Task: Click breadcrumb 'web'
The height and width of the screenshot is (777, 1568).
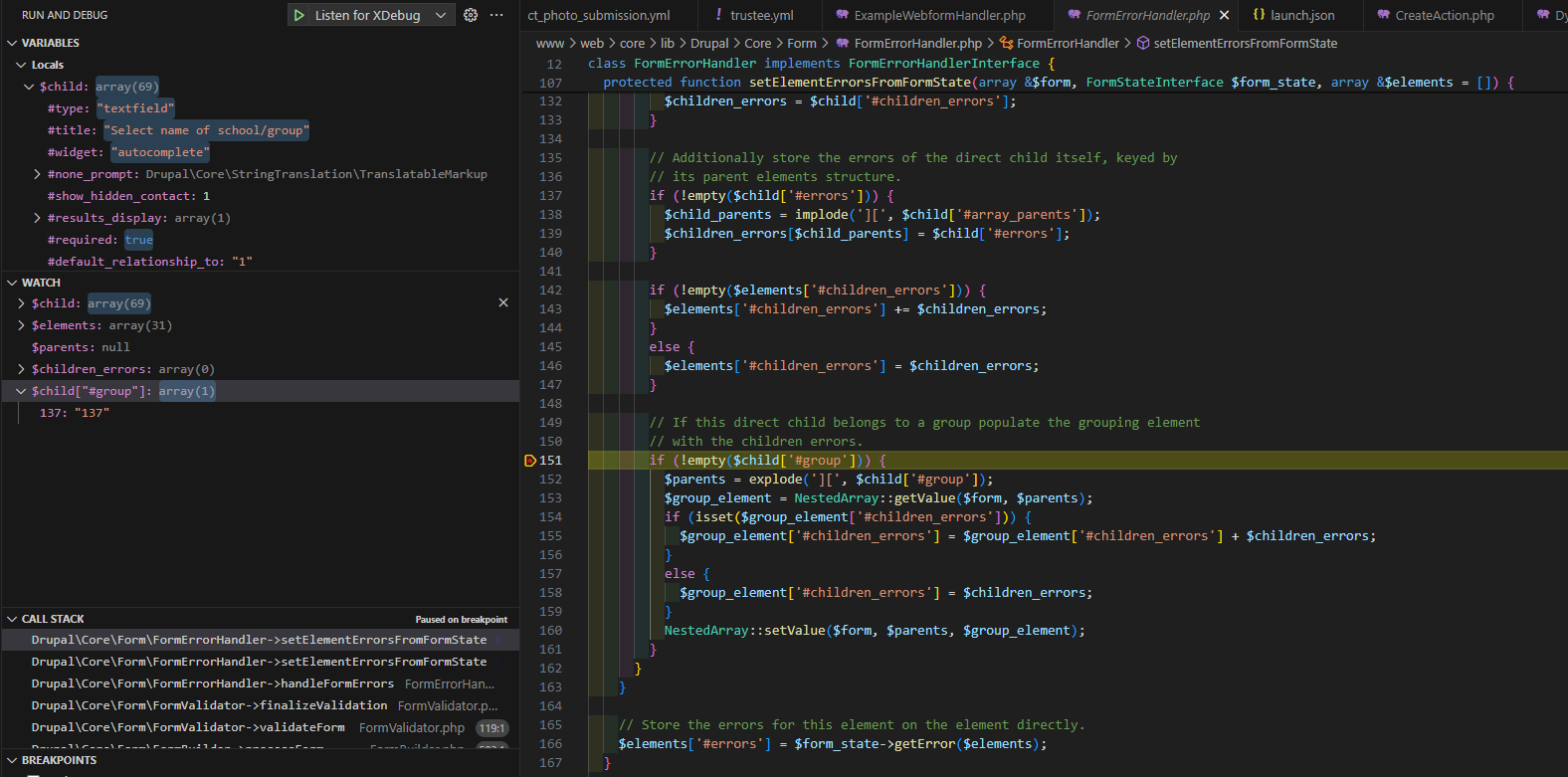Action: coord(592,43)
